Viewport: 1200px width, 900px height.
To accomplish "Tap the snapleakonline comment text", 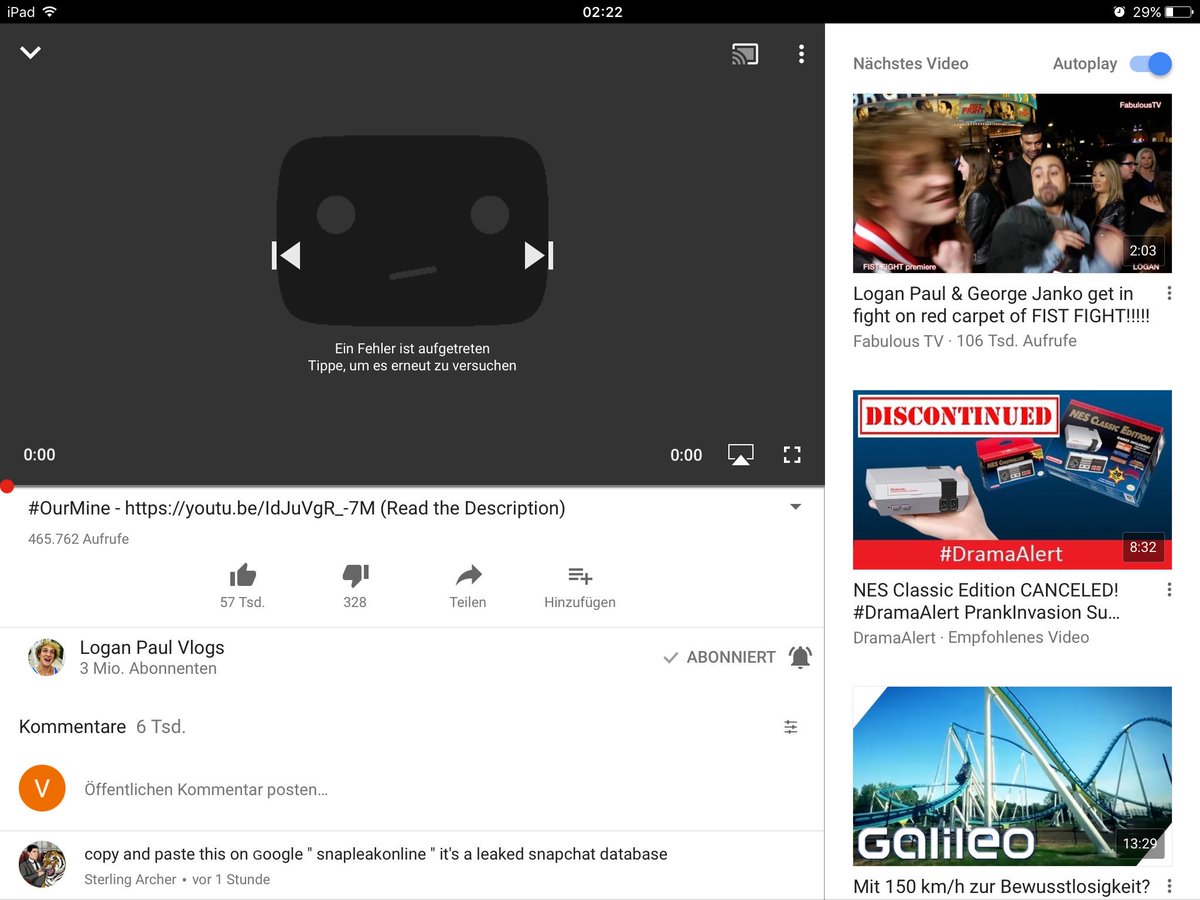I will point(376,854).
